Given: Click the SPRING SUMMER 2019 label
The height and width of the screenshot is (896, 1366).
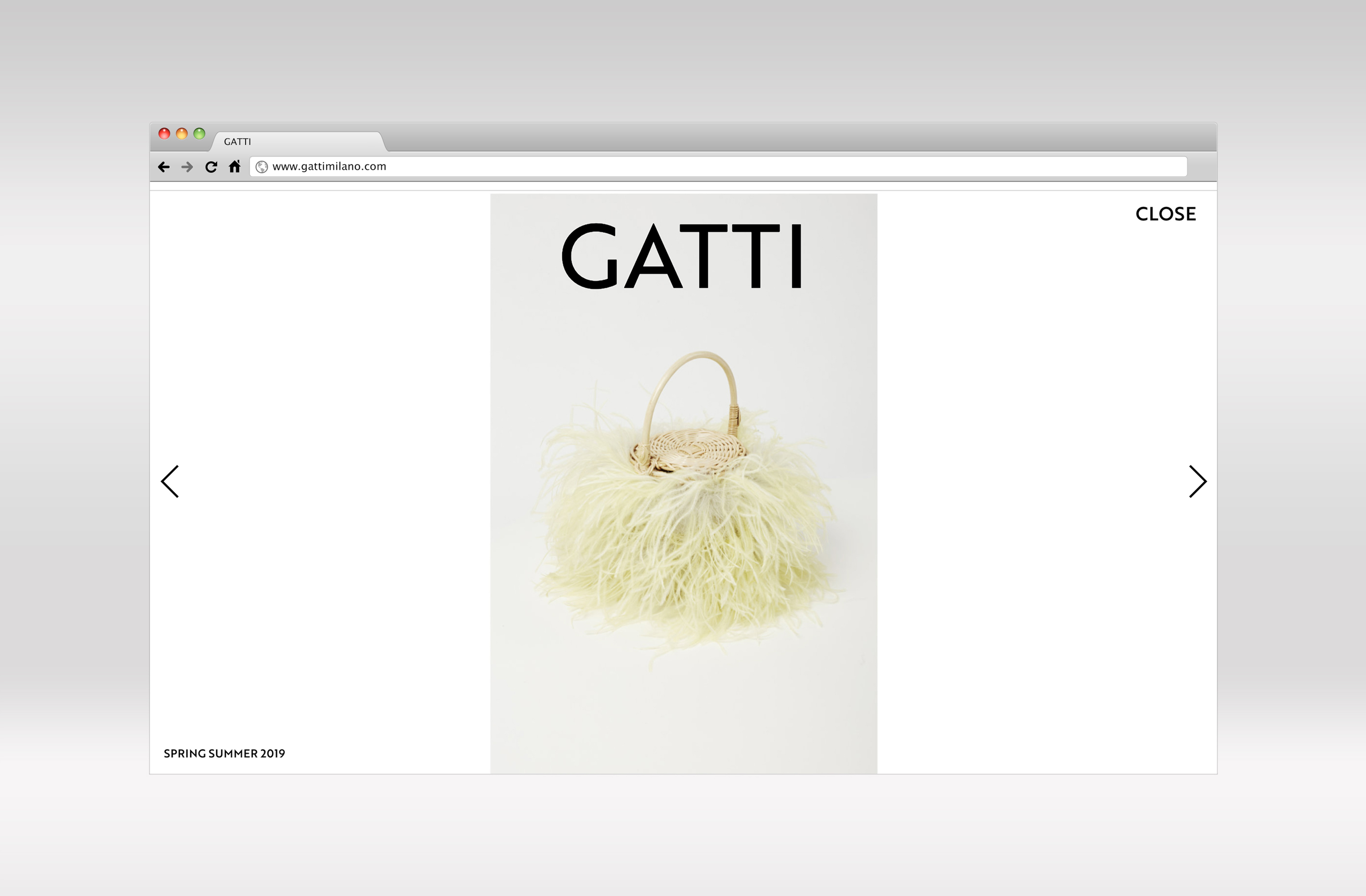Looking at the screenshot, I should tap(224, 753).
